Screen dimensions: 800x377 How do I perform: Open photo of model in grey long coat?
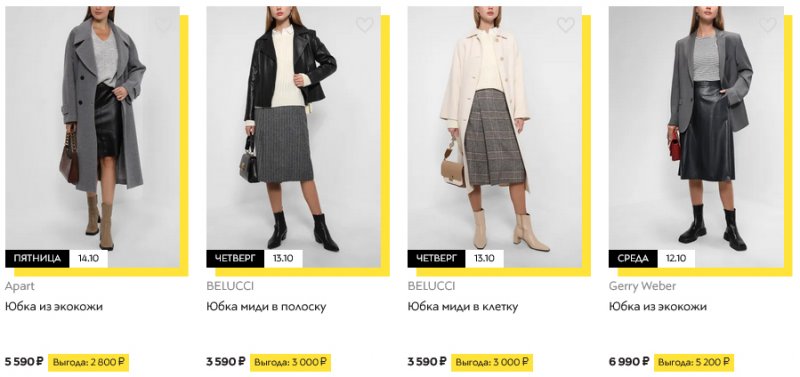tap(92, 137)
